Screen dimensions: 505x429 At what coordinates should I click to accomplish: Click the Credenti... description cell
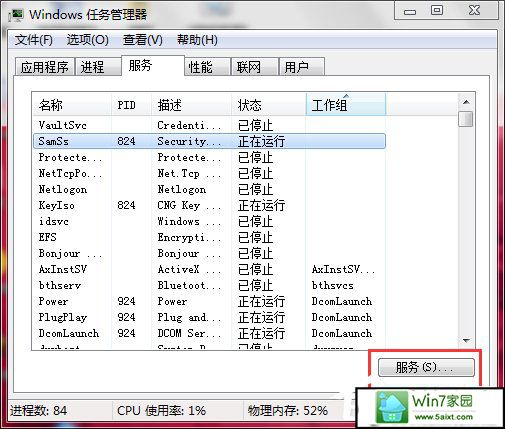pos(189,125)
